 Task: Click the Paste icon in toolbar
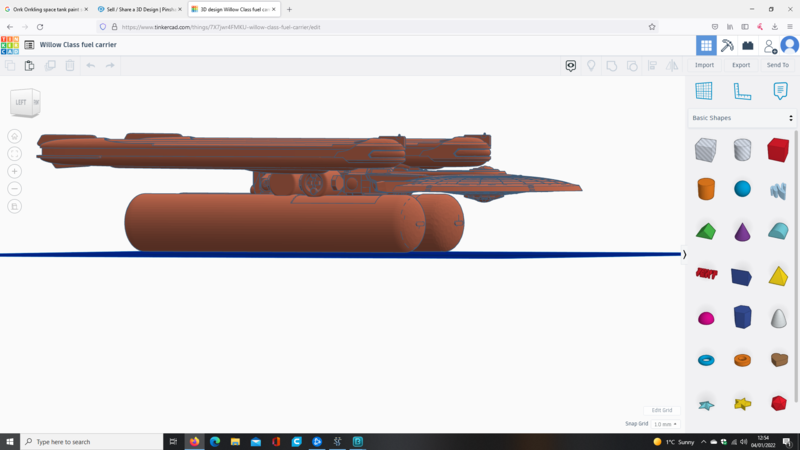click(x=30, y=65)
